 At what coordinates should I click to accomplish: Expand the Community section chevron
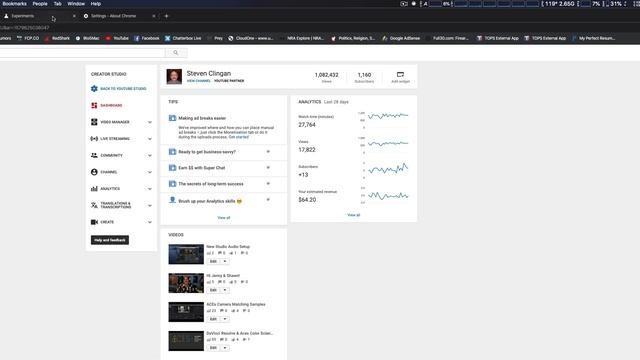point(150,156)
